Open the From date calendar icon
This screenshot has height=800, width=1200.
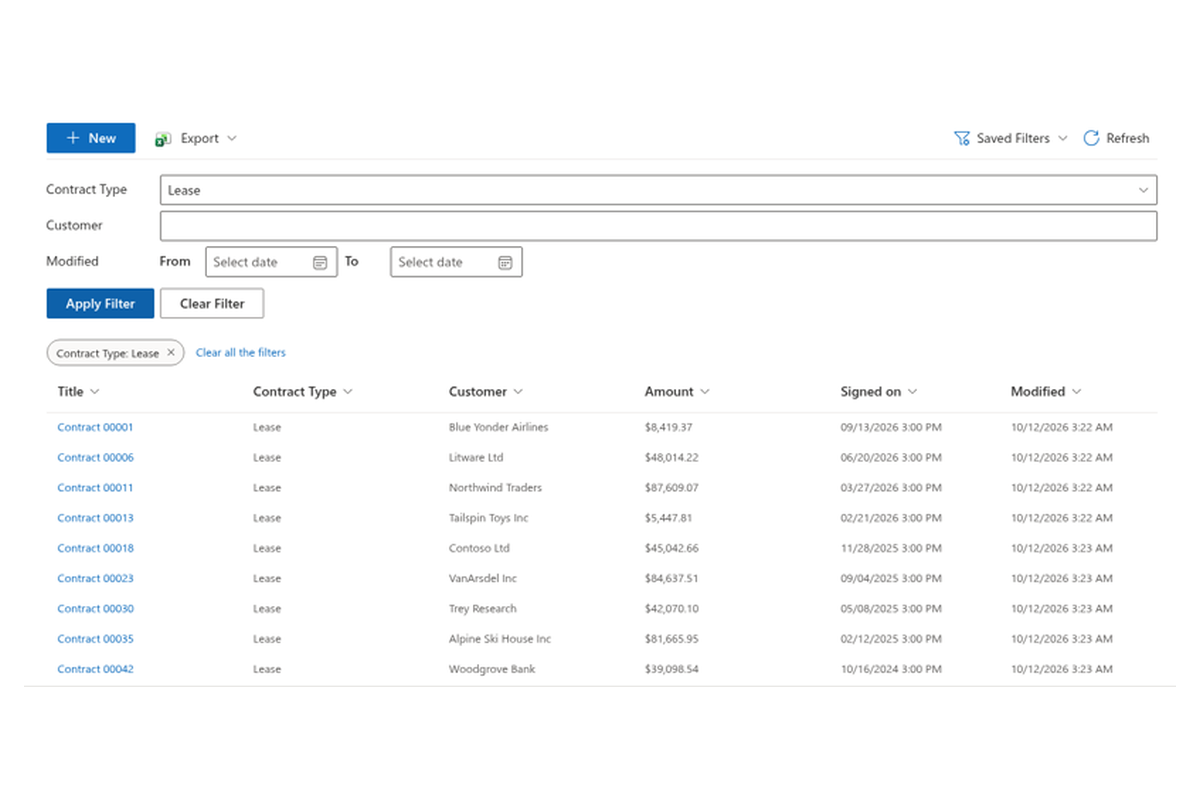pyautogui.click(x=320, y=262)
